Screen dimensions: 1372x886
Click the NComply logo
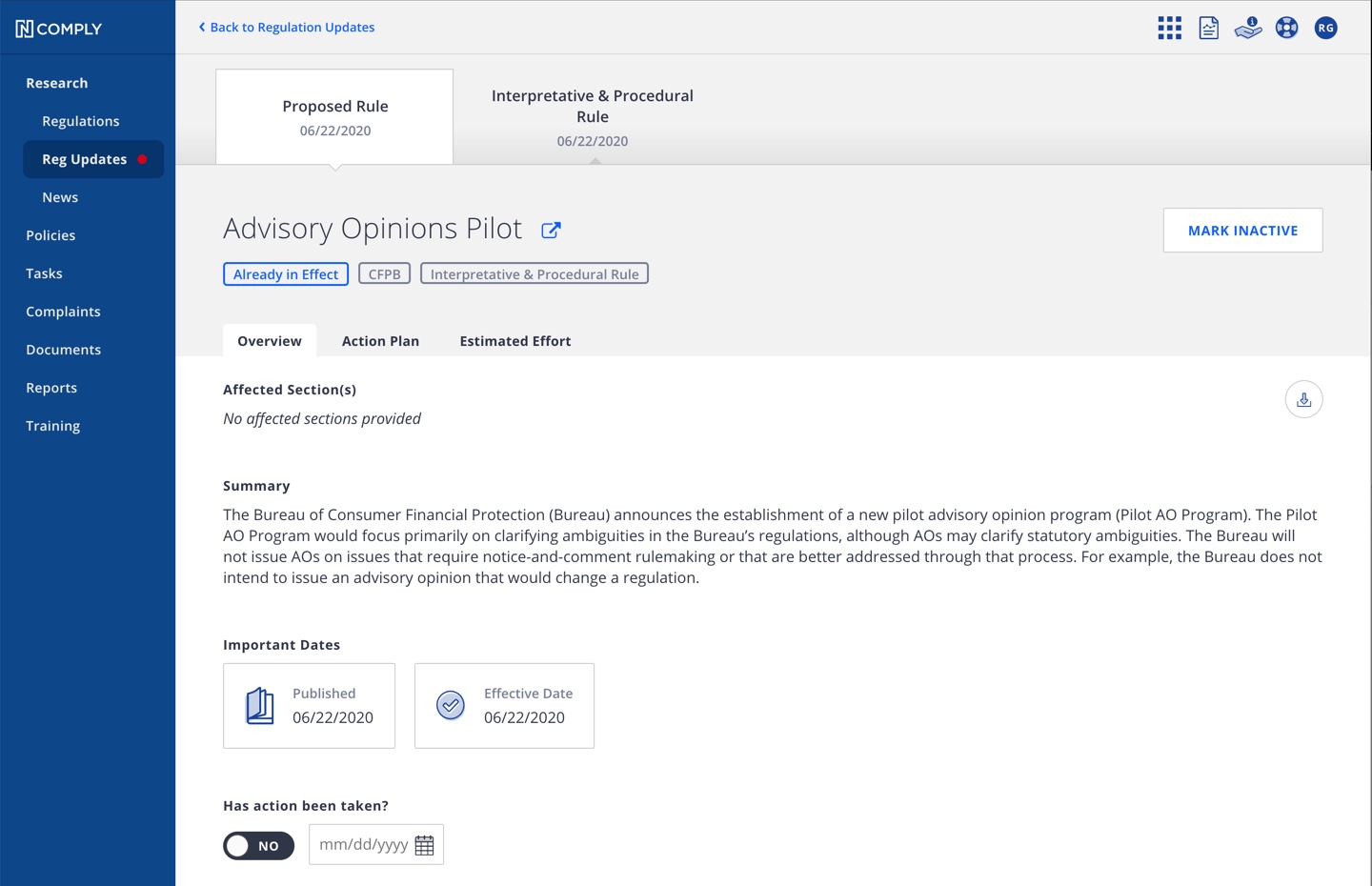(x=59, y=29)
